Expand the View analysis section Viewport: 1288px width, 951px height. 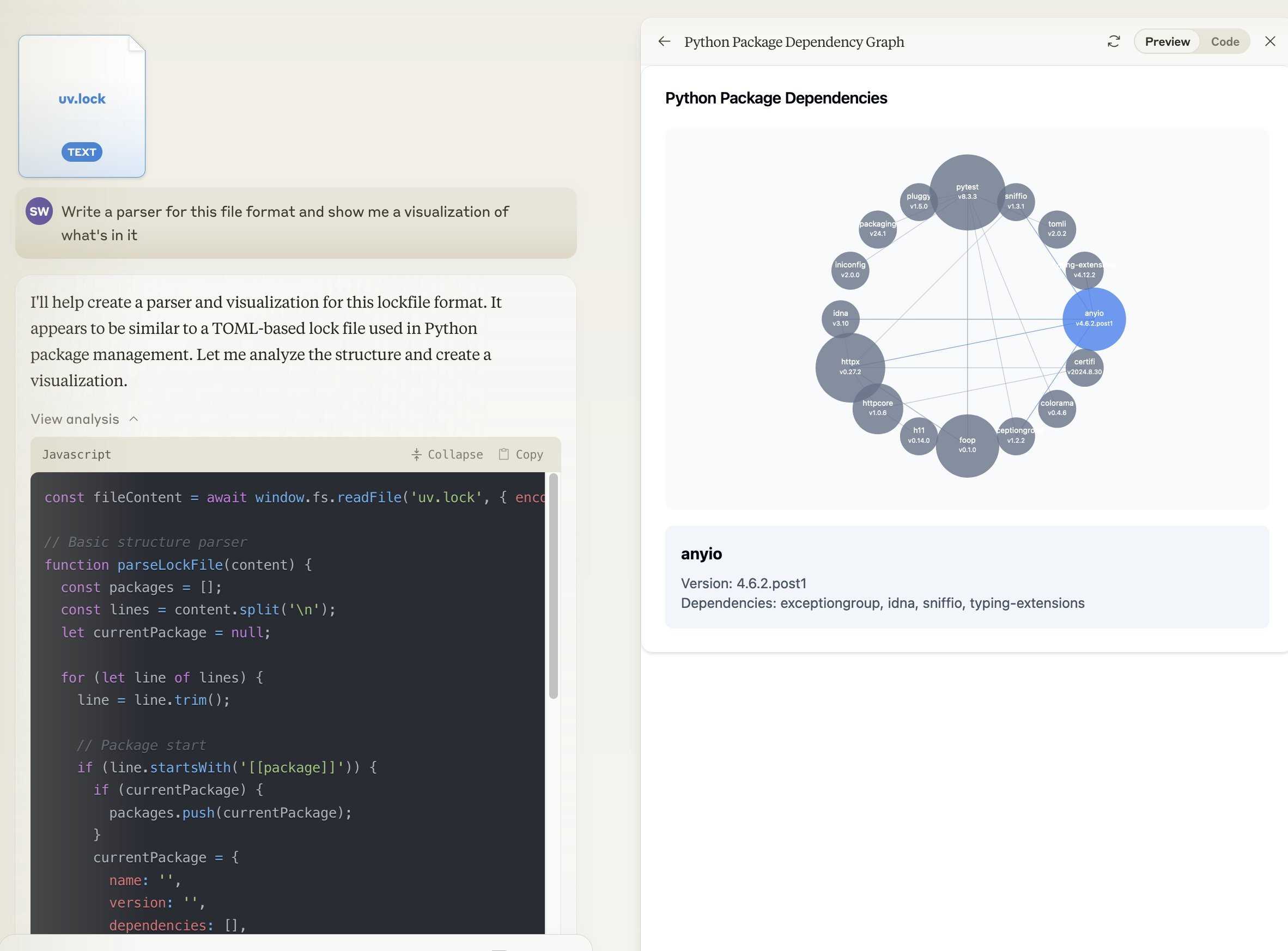pyautogui.click(x=85, y=419)
